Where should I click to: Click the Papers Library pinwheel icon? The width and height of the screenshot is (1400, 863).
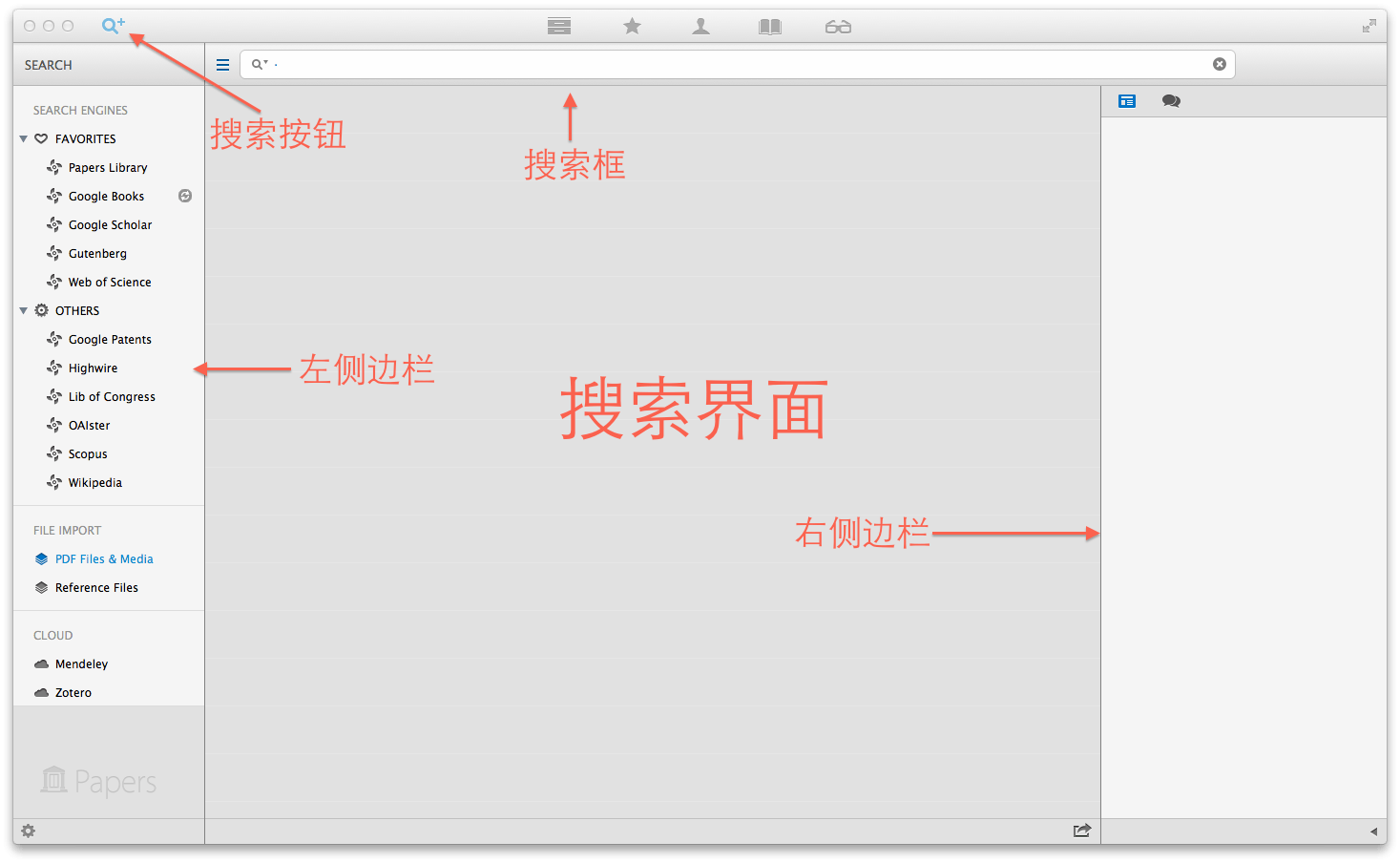click(x=54, y=167)
